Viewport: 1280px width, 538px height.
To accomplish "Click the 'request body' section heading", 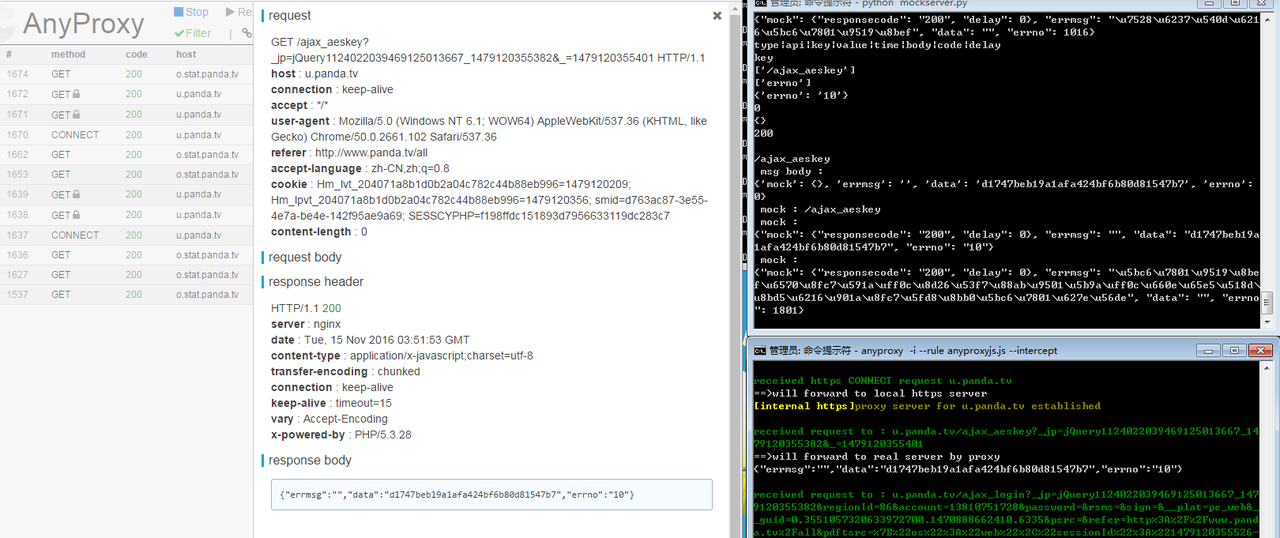I will point(305,258).
